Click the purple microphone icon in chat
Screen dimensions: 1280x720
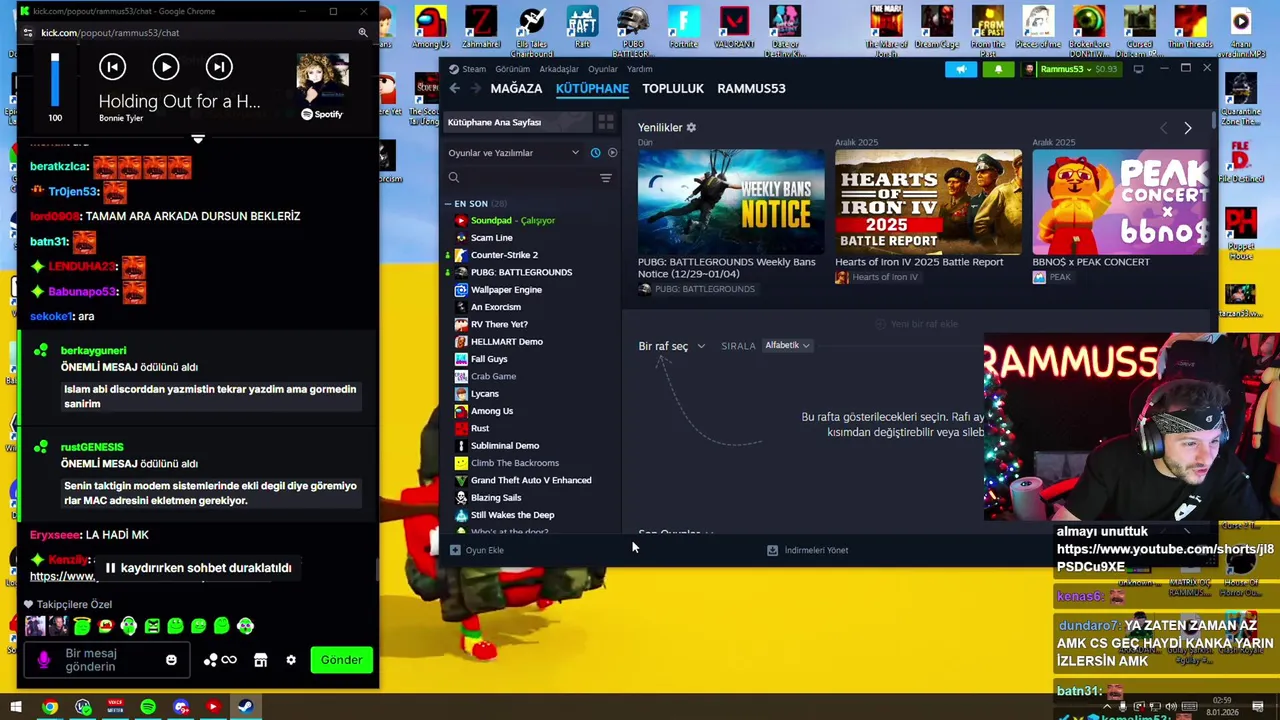point(44,660)
